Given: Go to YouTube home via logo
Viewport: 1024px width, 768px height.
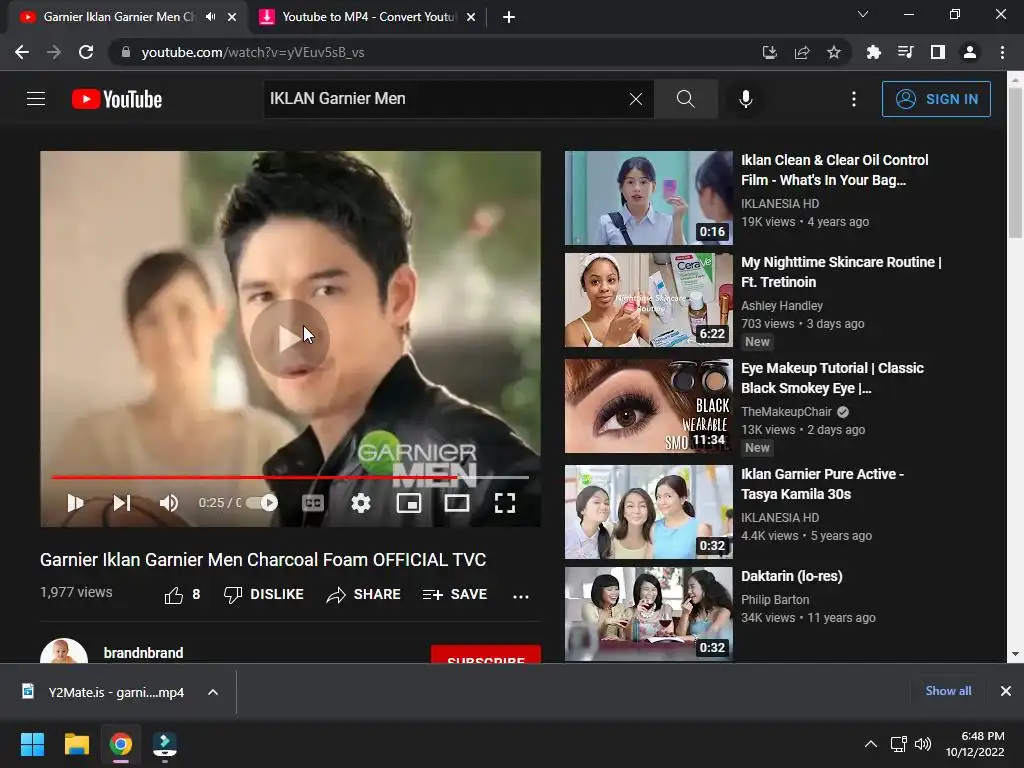Looking at the screenshot, I should (117, 99).
